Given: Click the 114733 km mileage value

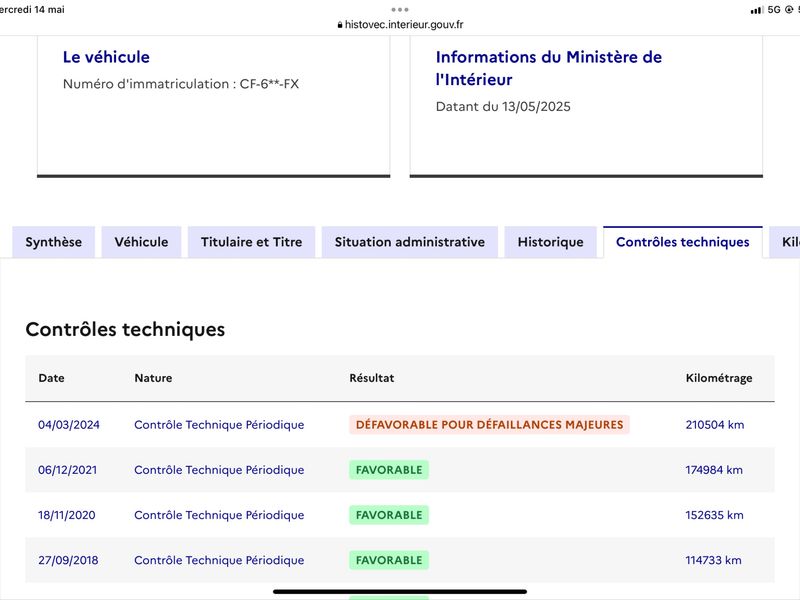Looking at the screenshot, I should [x=713, y=560].
